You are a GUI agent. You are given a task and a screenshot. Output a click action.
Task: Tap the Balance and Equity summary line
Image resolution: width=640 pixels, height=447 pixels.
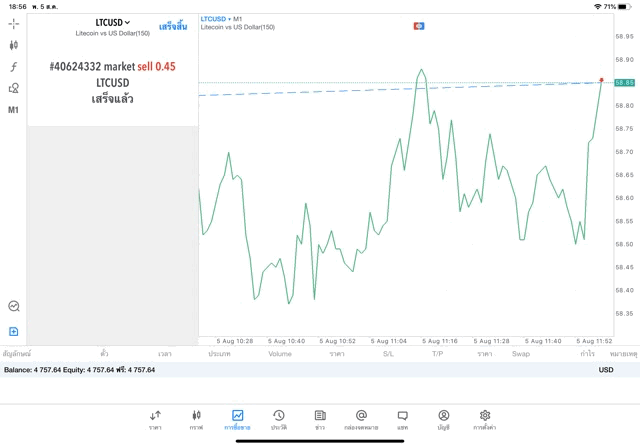pos(80,370)
